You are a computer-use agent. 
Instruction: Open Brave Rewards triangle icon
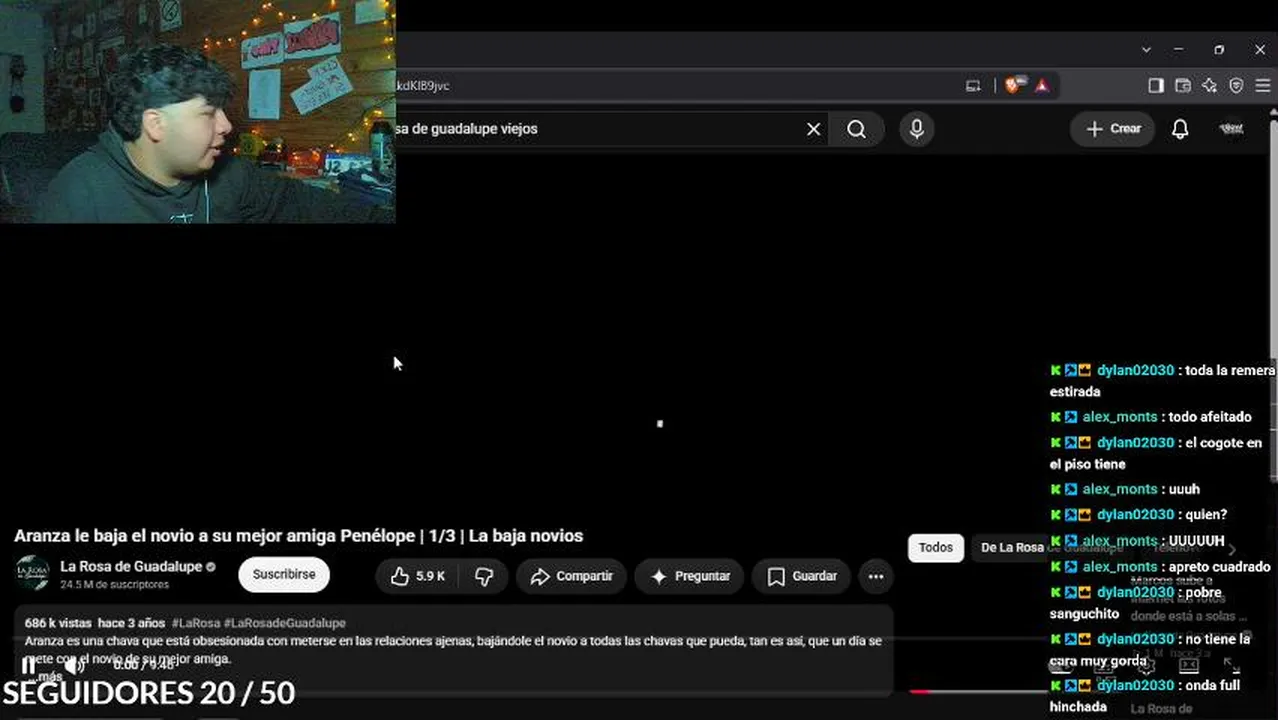[x=1042, y=86]
